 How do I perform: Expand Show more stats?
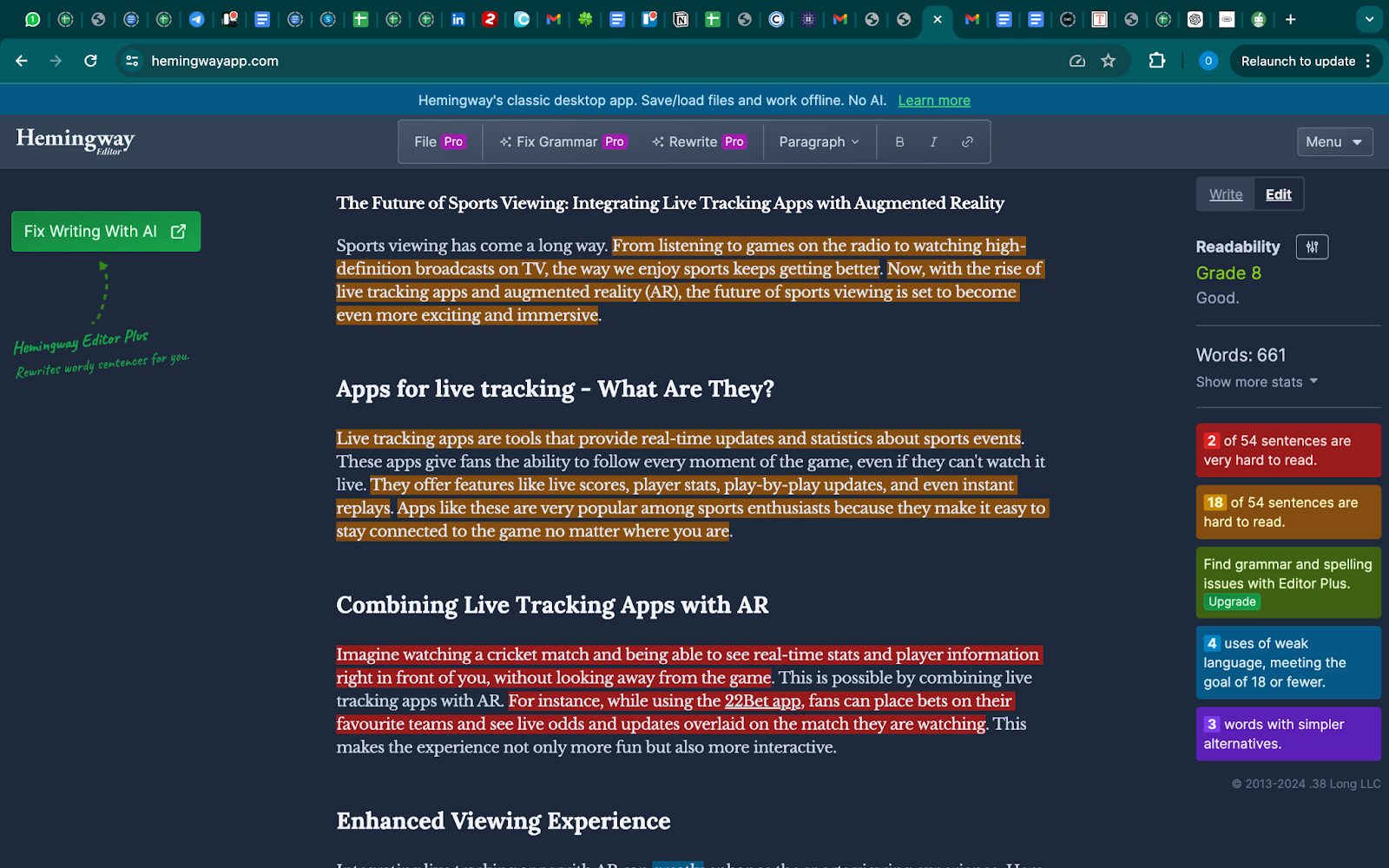click(x=1256, y=382)
